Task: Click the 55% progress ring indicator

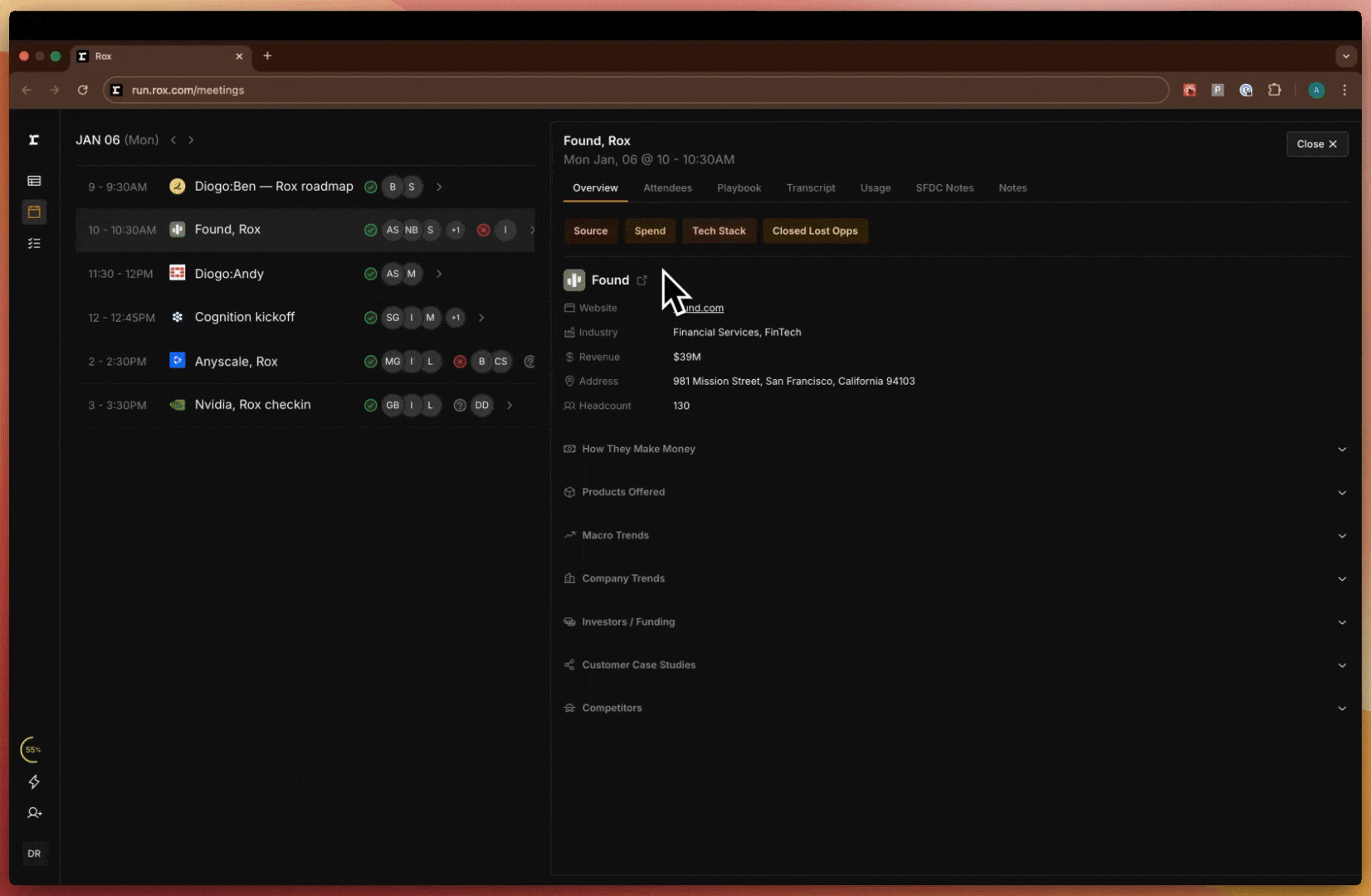Action: 32,749
